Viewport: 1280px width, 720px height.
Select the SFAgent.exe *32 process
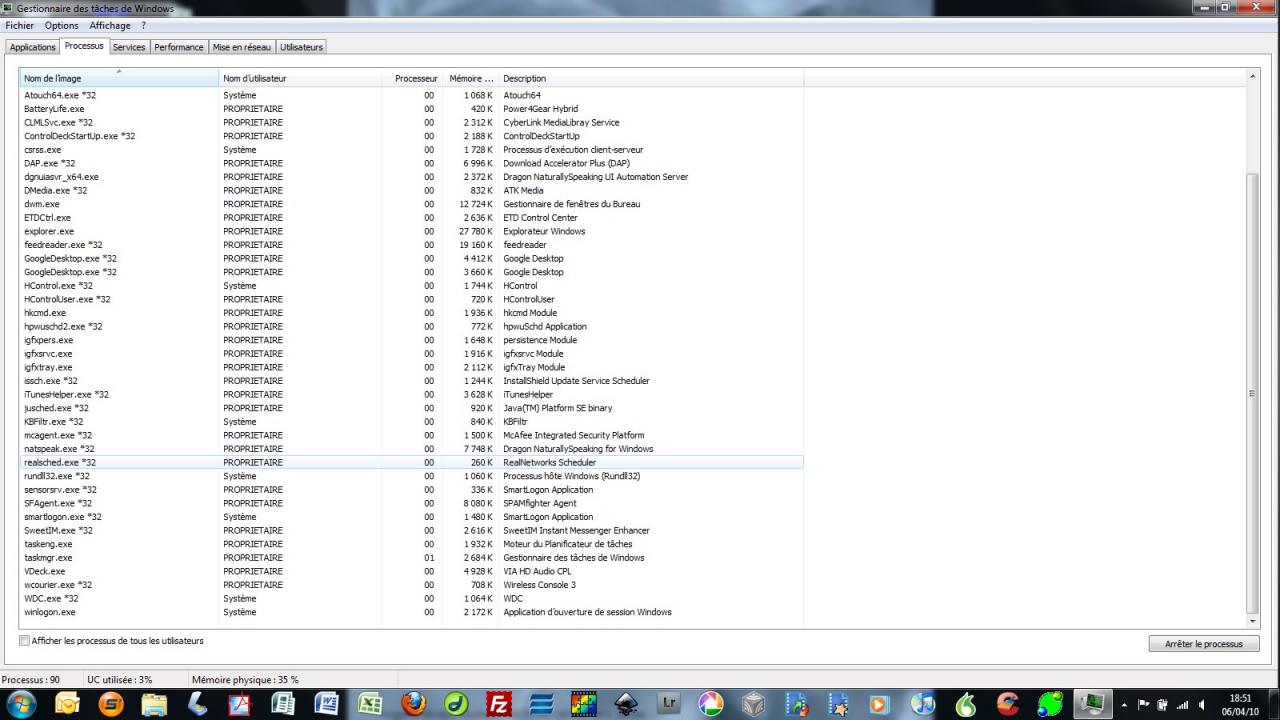(x=412, y=503)
